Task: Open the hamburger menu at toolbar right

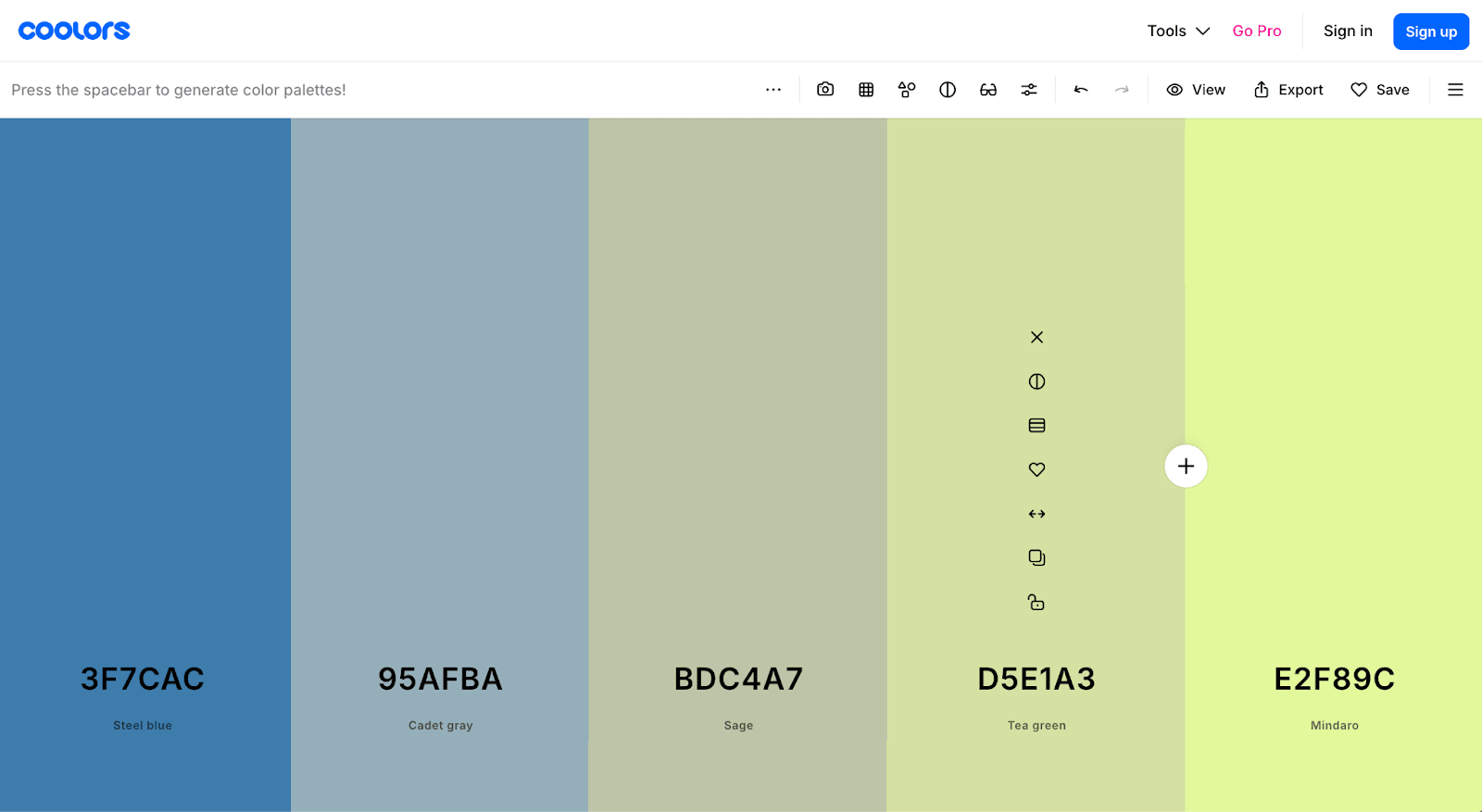Action: (1455, 90)
